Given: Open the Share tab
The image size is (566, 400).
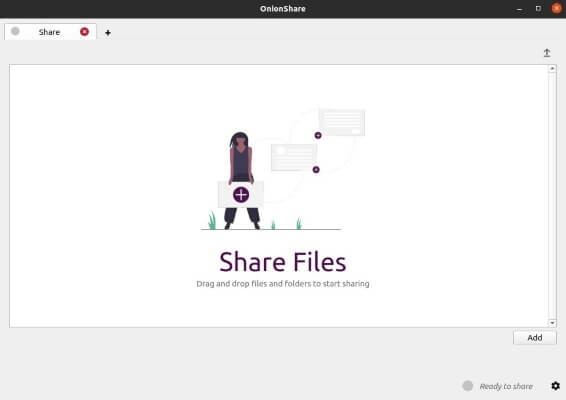Looking at the screenshot, I should click(x=50, y=32).
